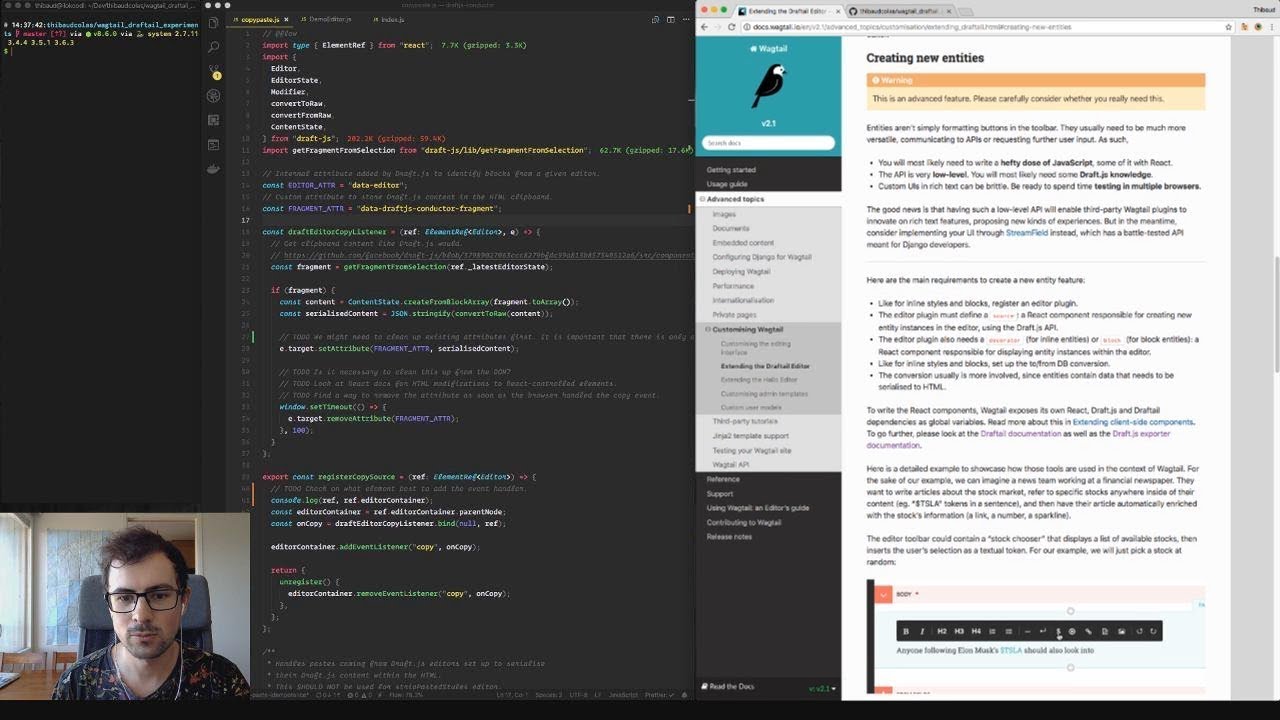
Task: Open Release notes in sidebar
Action: click(x=729, y=537)
